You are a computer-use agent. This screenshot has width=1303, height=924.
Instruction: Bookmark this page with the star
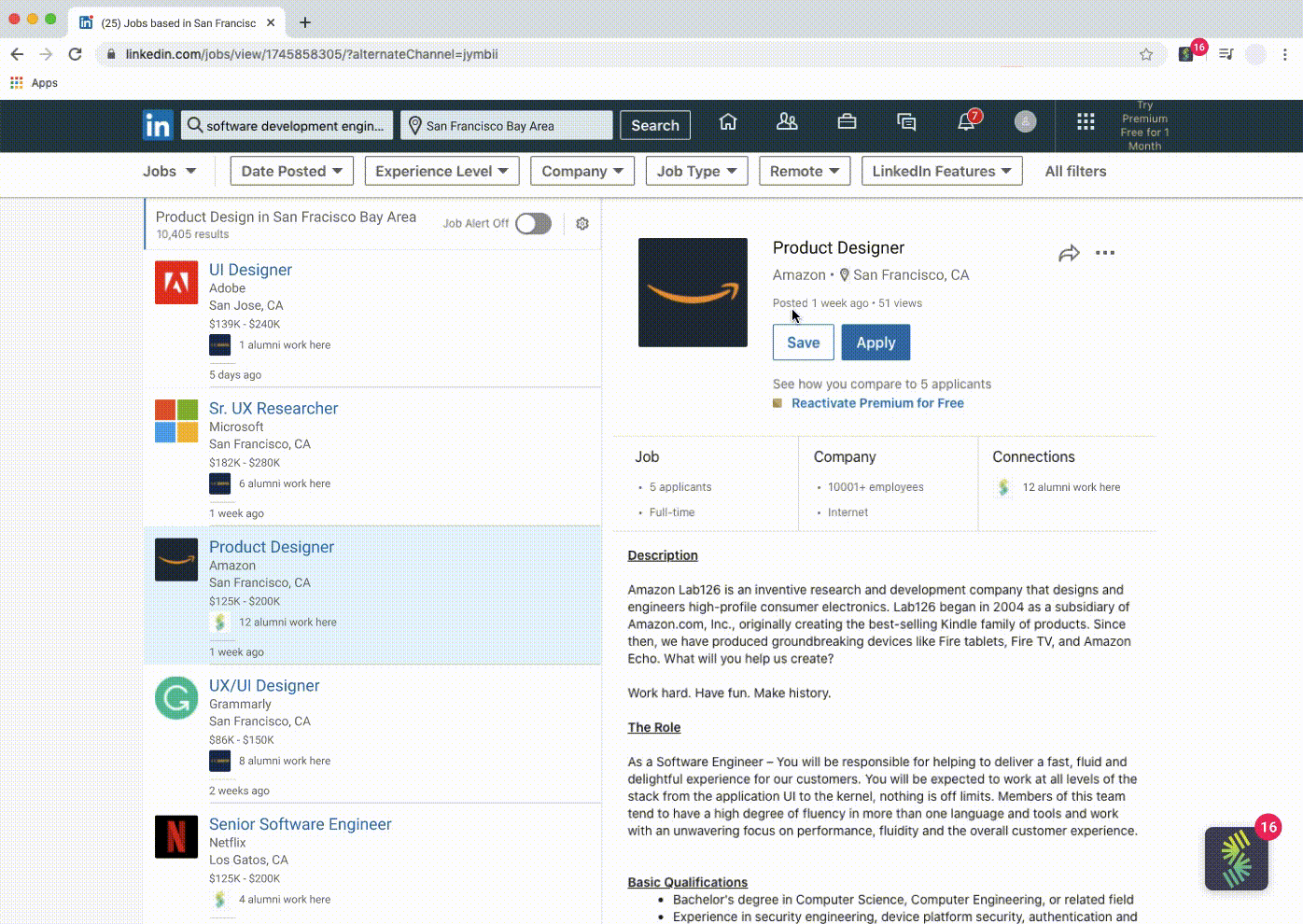[x=1146, y=54]
